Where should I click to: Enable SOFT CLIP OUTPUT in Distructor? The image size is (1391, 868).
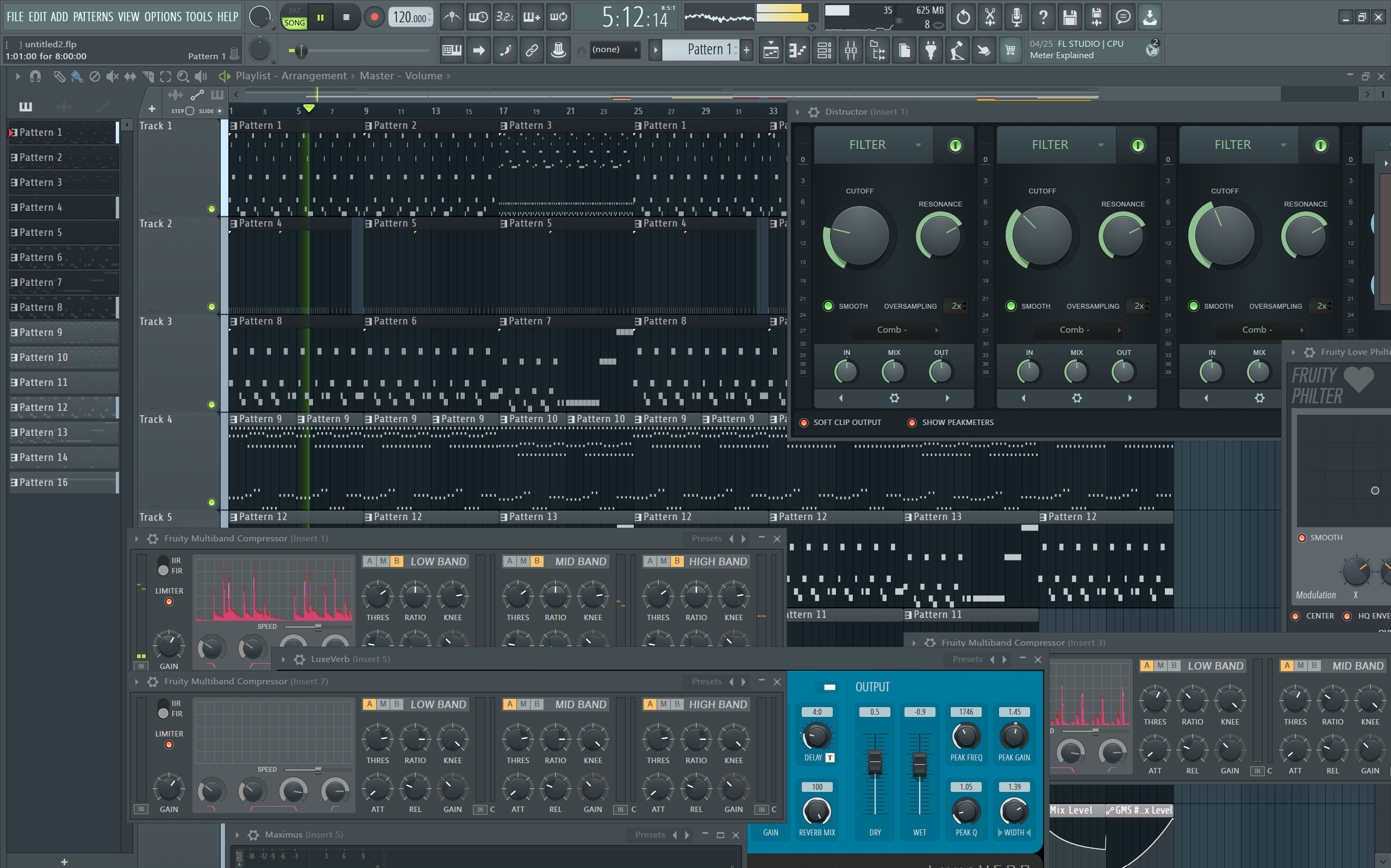click(804, 422)
